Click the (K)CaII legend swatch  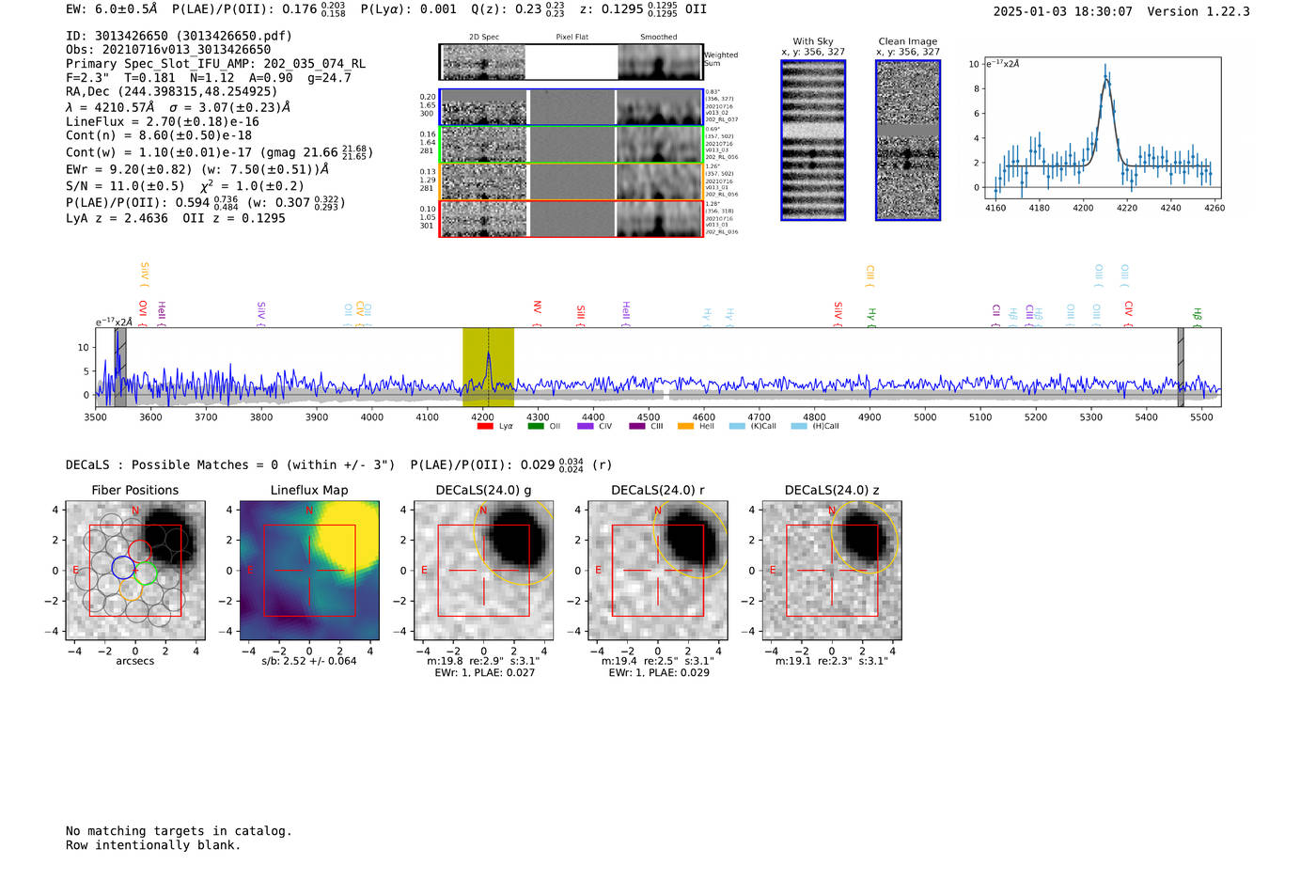(x=736, y=426)
